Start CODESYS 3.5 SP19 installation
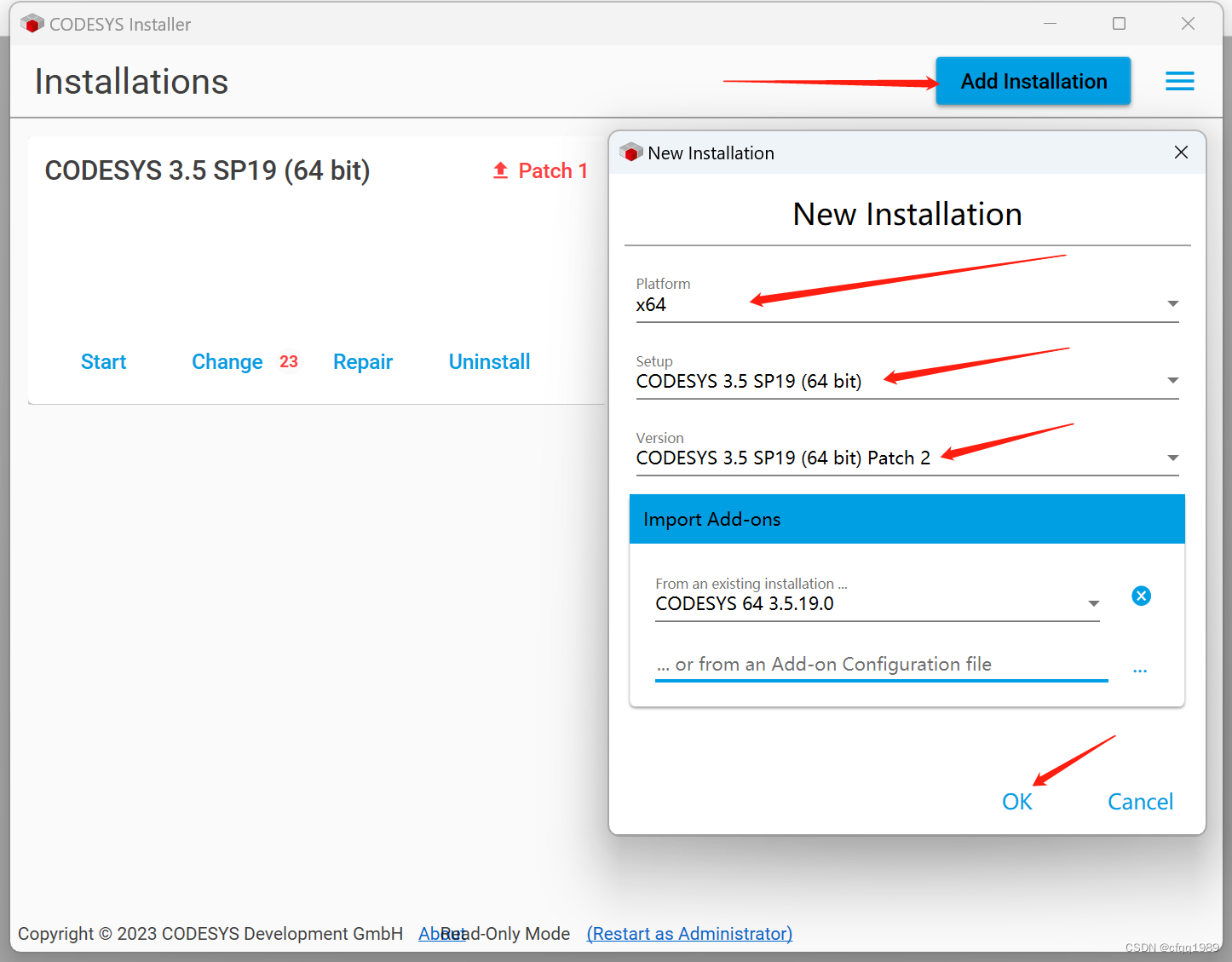Viewport: 1232px width, 962px height. pos(103,362)
